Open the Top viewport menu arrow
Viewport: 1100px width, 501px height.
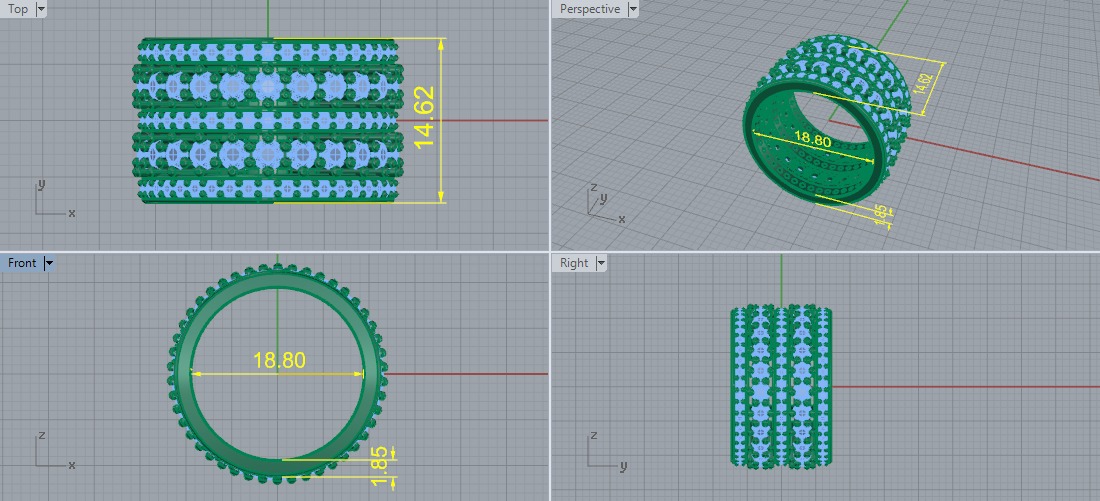40,9
